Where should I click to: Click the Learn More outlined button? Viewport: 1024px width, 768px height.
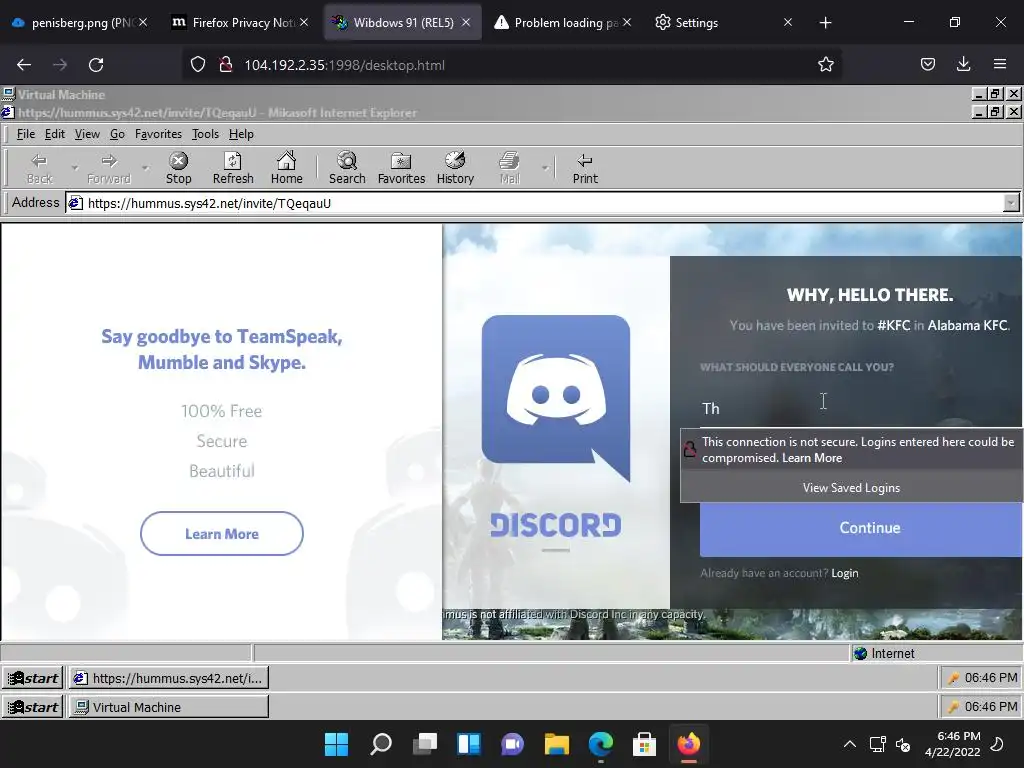tap(221, 534)
